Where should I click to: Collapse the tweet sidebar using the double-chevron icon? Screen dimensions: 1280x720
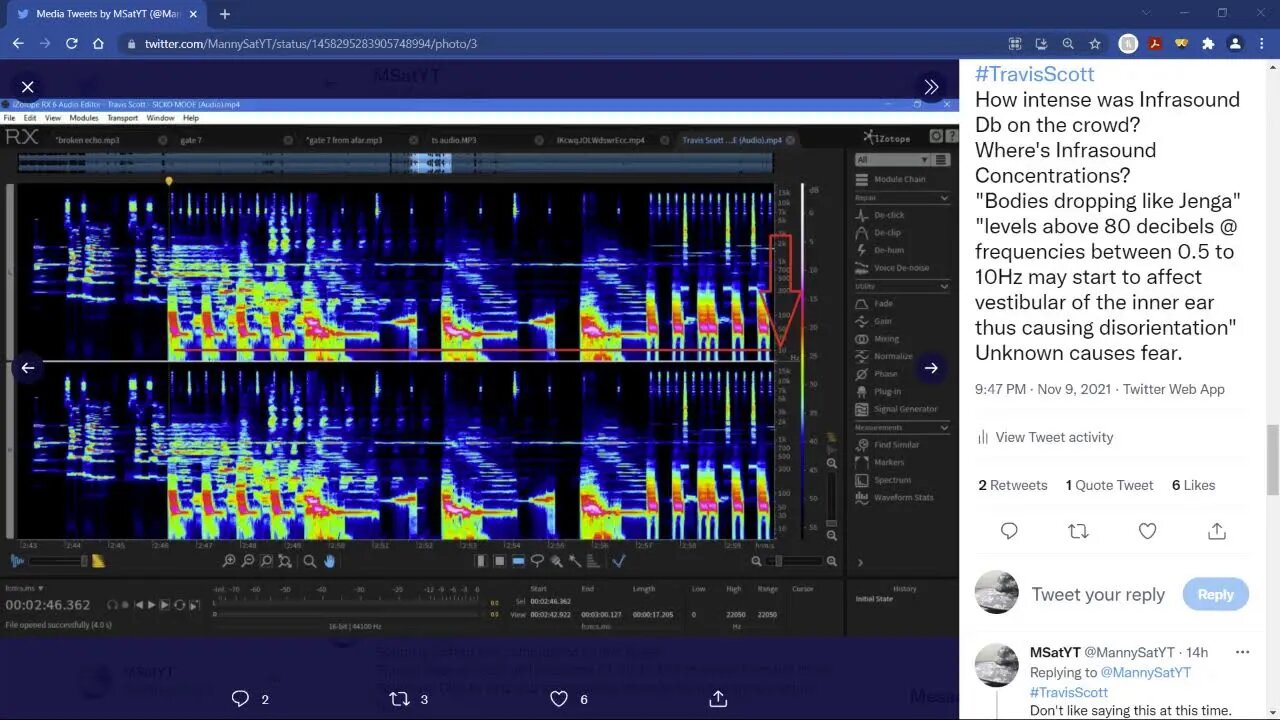pos(931,87)
